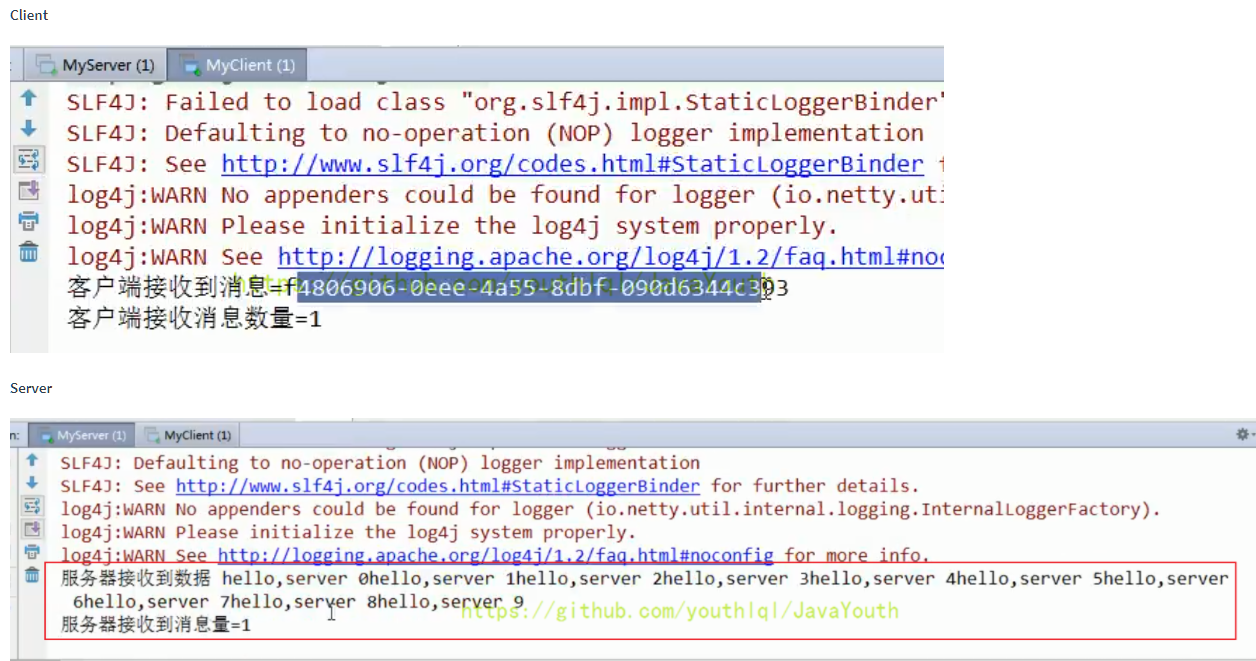The image size is (1256, 661).
Task: Click 'log4j:WARN No appenders' line in Server console
Action: (610, 509)
